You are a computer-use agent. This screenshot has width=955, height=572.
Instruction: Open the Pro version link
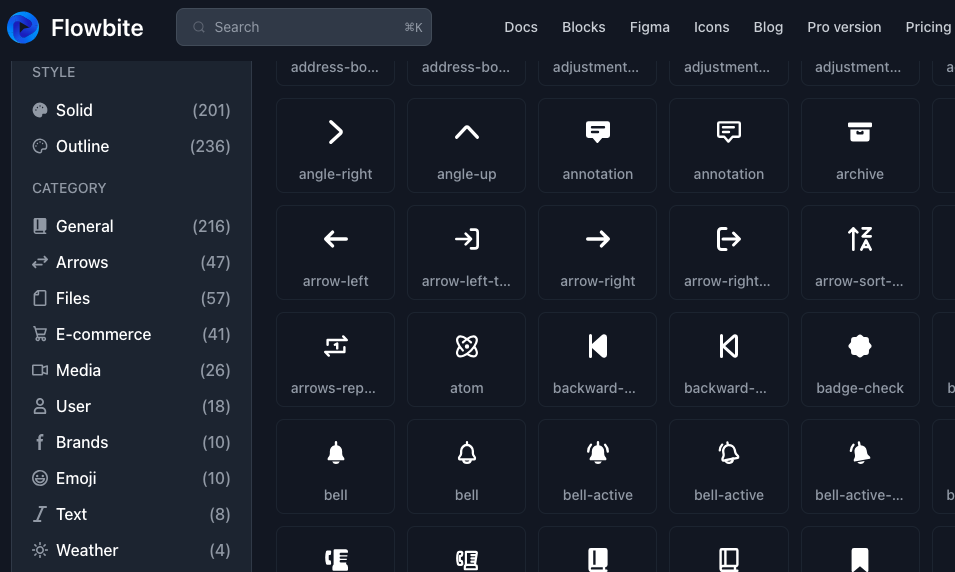[x=844, y=27]
